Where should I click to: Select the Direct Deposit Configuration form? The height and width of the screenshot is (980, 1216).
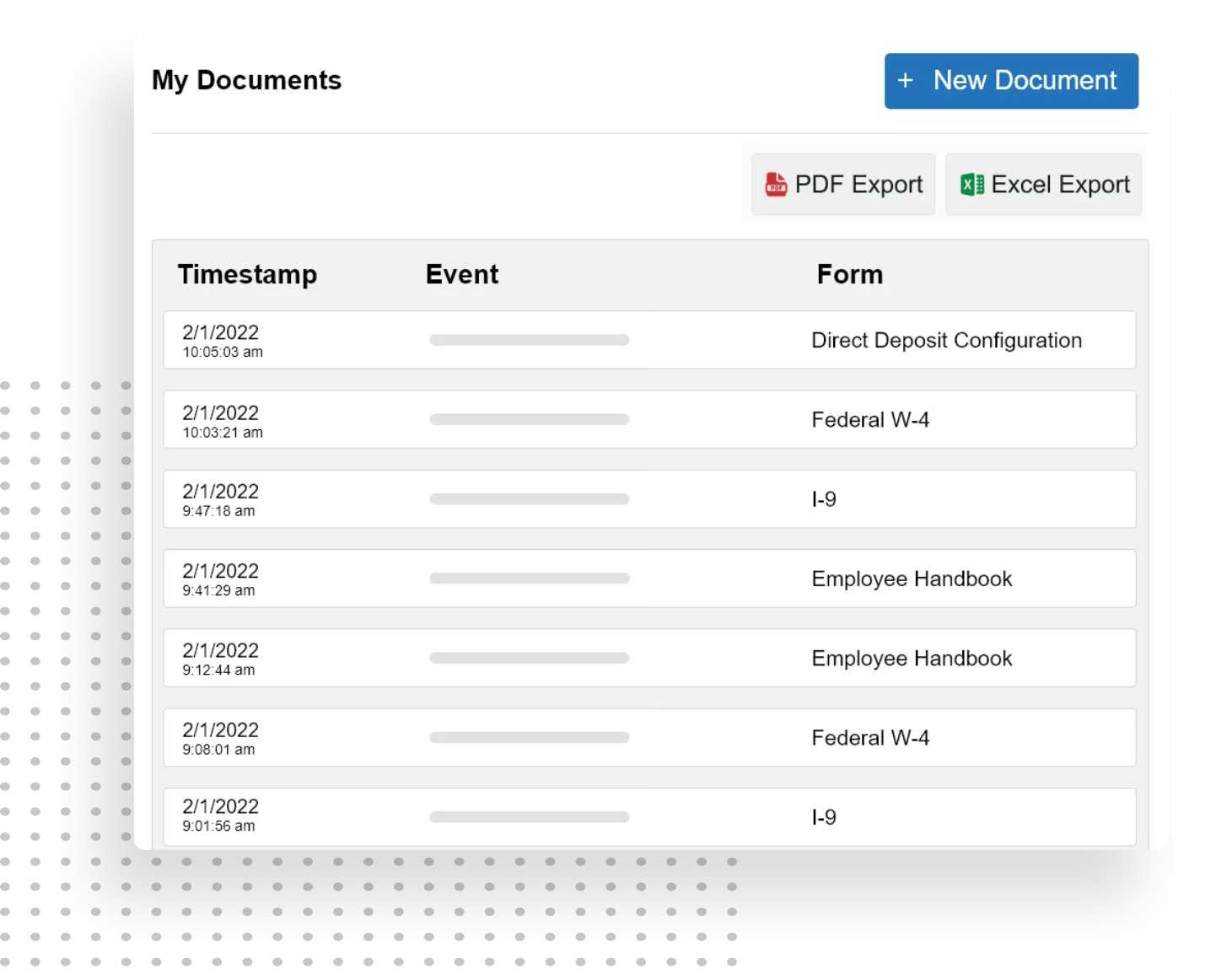click(946, 341)
